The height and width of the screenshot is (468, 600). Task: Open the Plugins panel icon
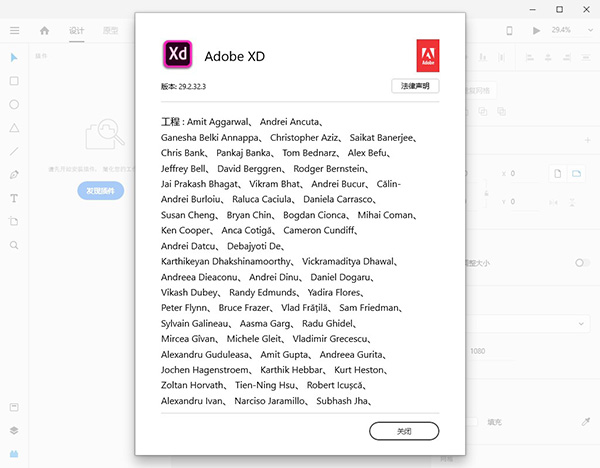point(14,454)
